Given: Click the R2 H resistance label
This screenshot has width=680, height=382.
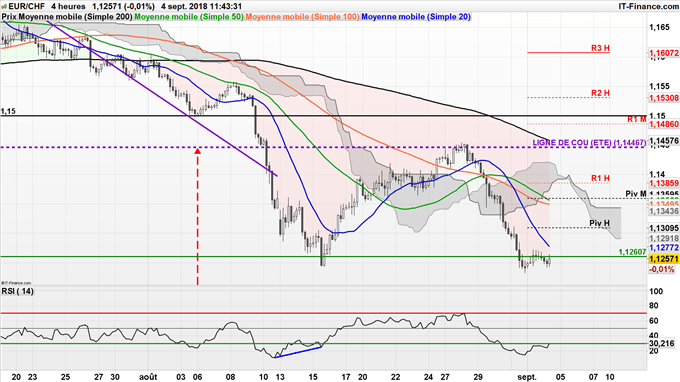Looking at the screenshot, I should [x=600, y=93].
